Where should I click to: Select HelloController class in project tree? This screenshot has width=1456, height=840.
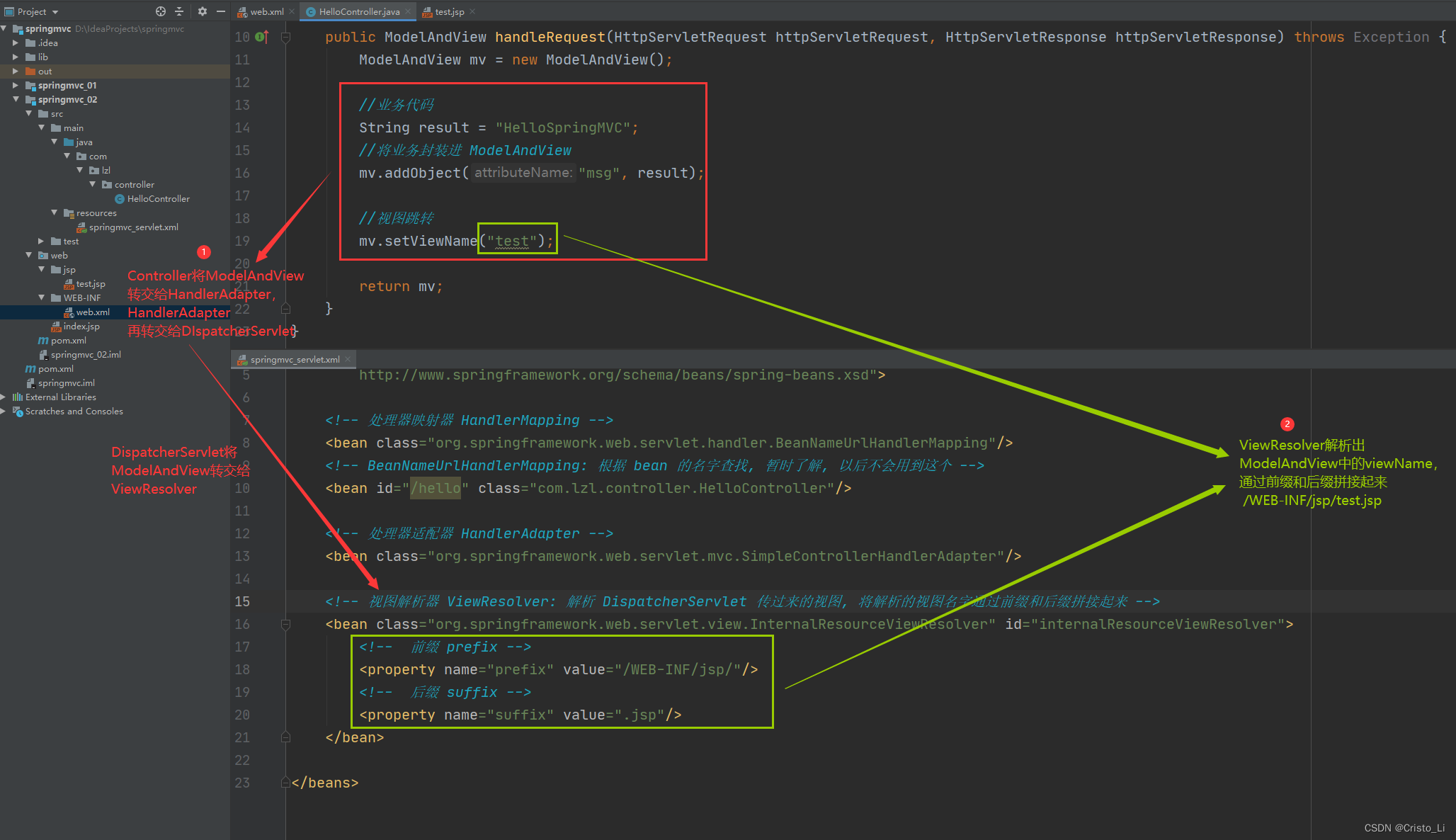click(159, 199)
